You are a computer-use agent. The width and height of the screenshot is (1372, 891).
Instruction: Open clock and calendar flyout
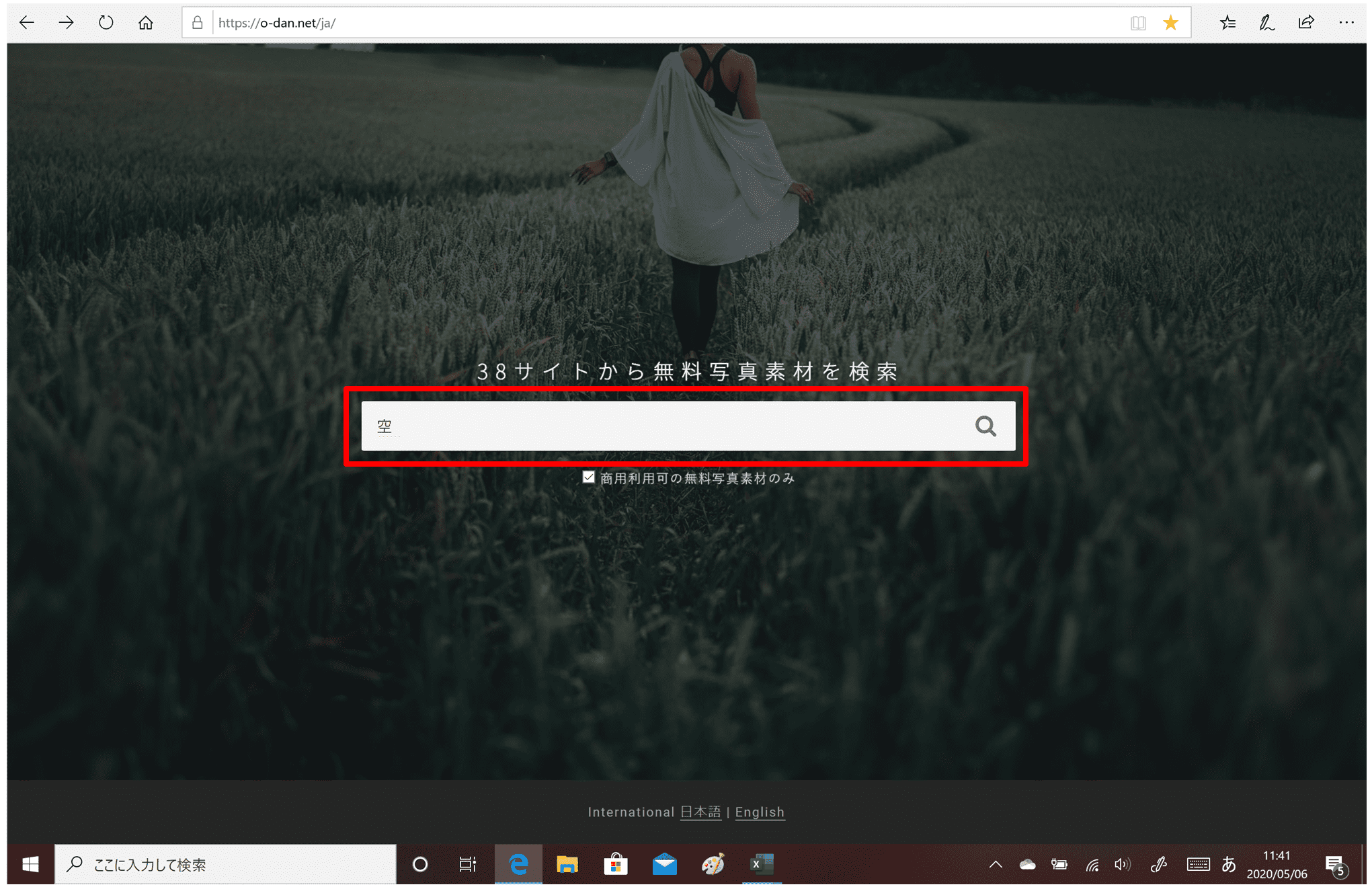[1277, 865]
